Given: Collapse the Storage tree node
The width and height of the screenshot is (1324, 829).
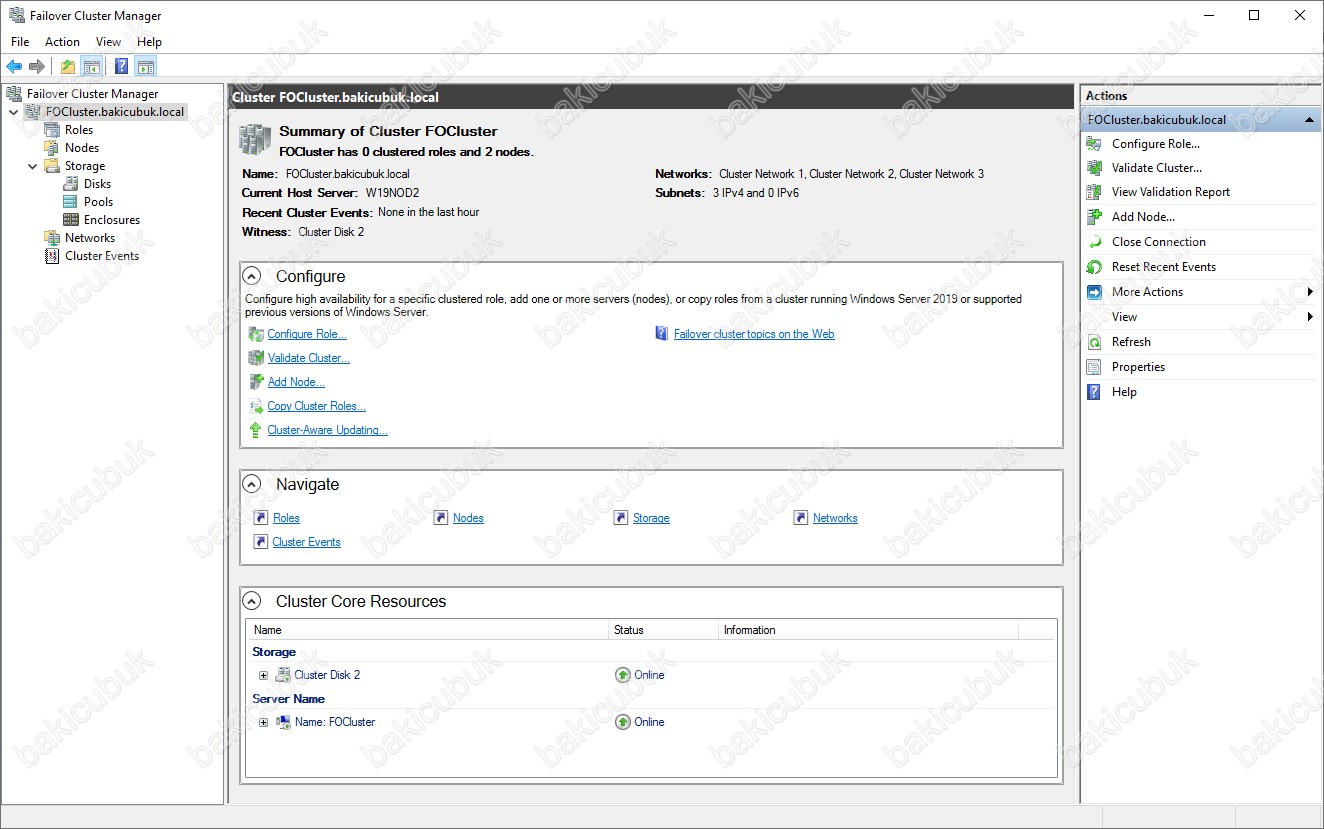Looking at the screenshot, I should click(32, 166).
